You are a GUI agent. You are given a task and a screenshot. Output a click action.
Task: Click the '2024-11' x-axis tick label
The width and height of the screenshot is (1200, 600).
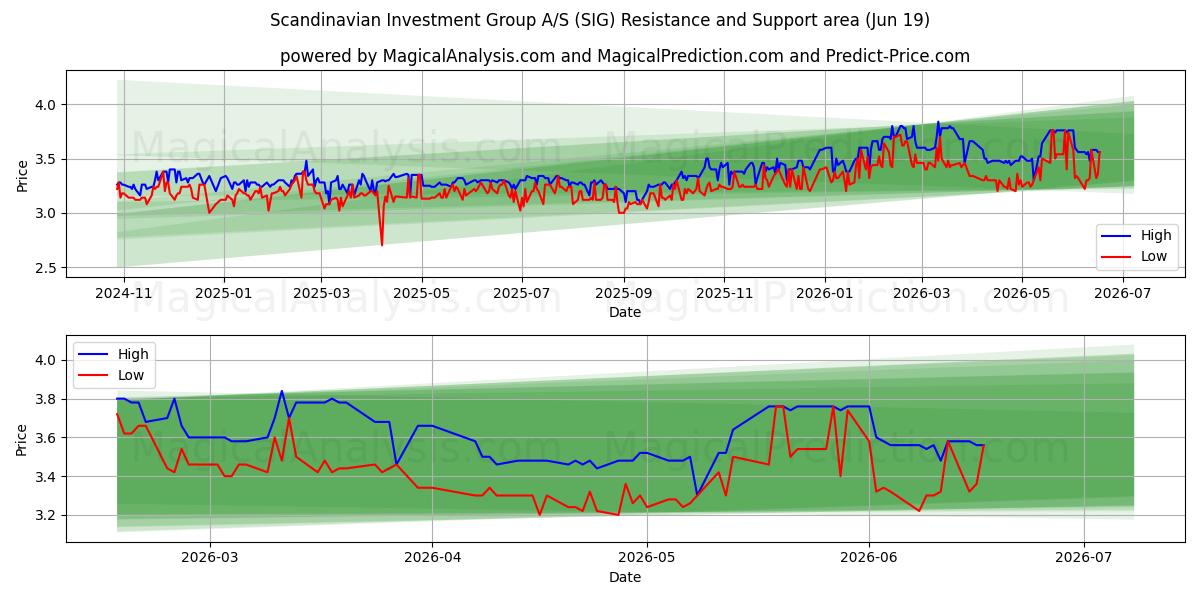point(123,293)
